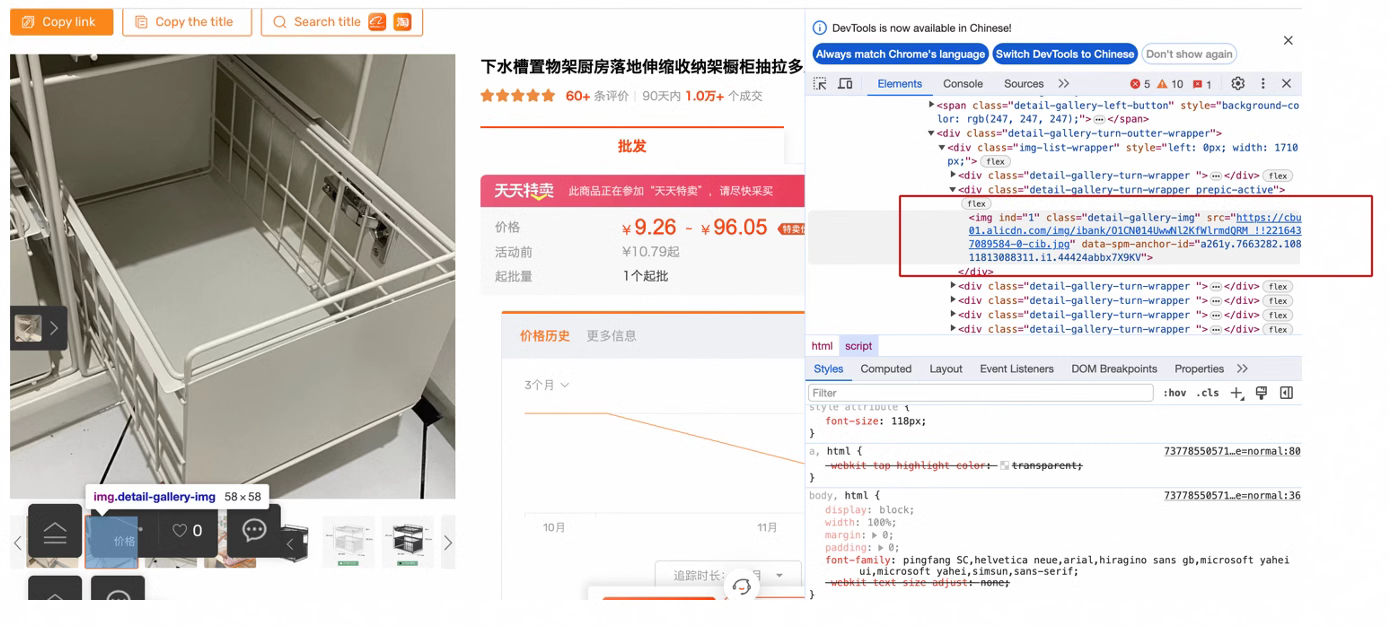
Task: Click the flex badge on img-list-wrapper
Action: click(x=994, y=161)
